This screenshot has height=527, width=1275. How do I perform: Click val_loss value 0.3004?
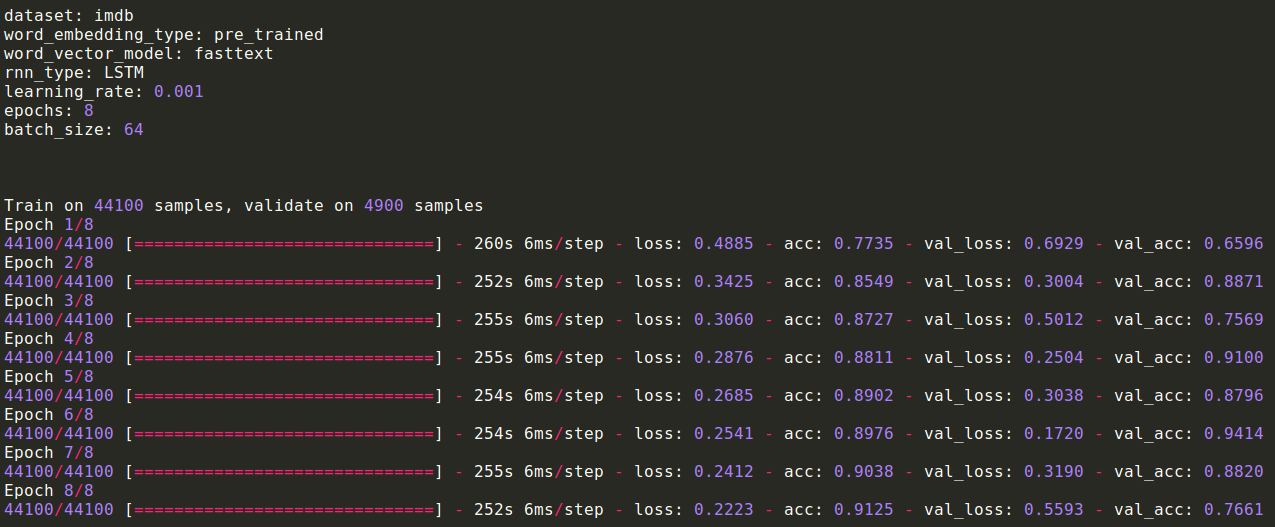point(1054,281)
